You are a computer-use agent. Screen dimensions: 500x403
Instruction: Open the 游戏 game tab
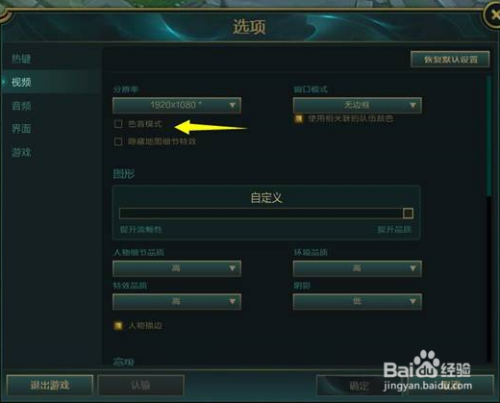point(21,153)
